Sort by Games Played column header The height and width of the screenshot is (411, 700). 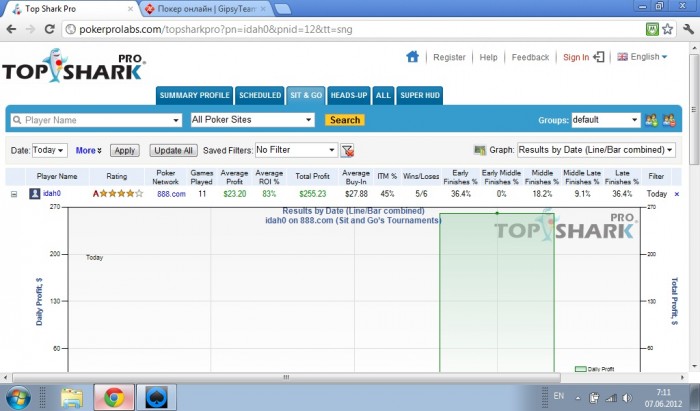coord(202,177)
